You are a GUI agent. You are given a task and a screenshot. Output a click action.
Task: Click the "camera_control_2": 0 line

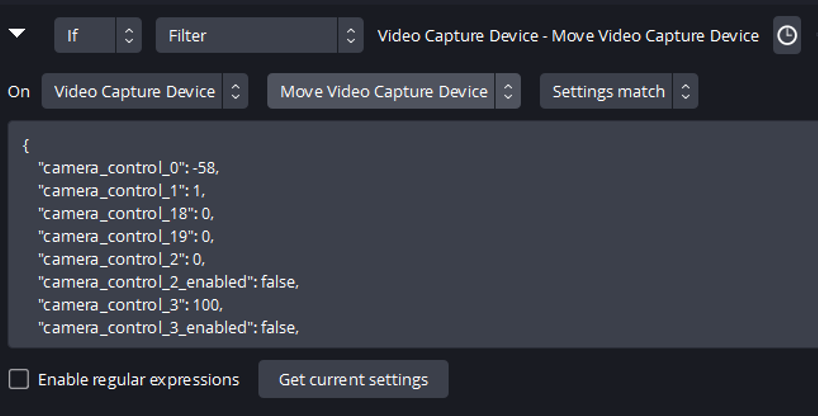click(122, 259)
